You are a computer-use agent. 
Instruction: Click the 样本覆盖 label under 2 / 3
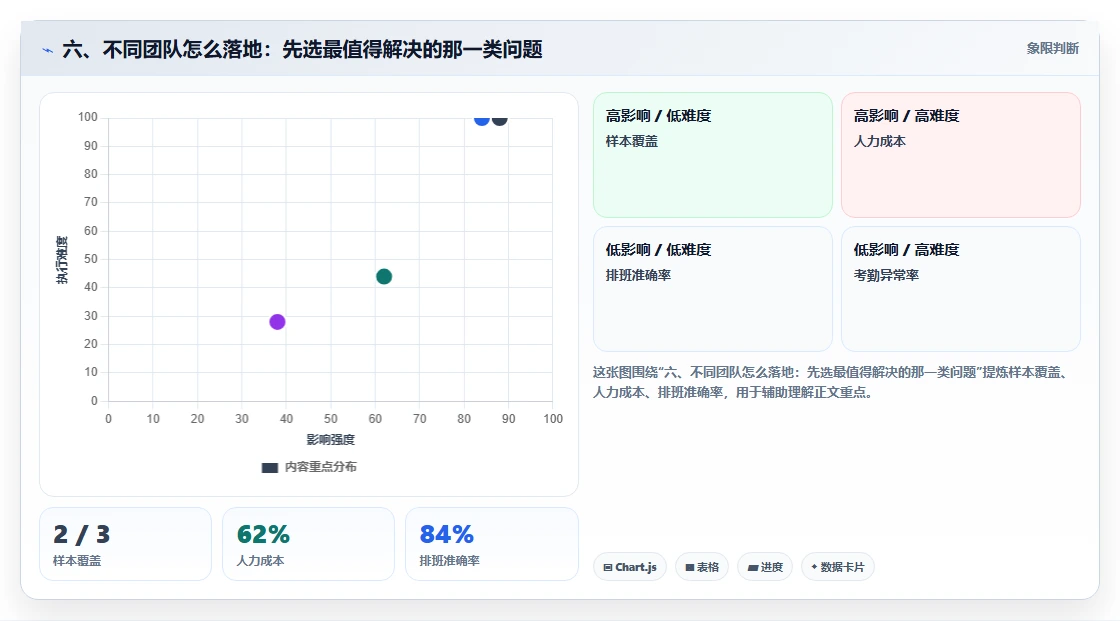tap(76, 561)
